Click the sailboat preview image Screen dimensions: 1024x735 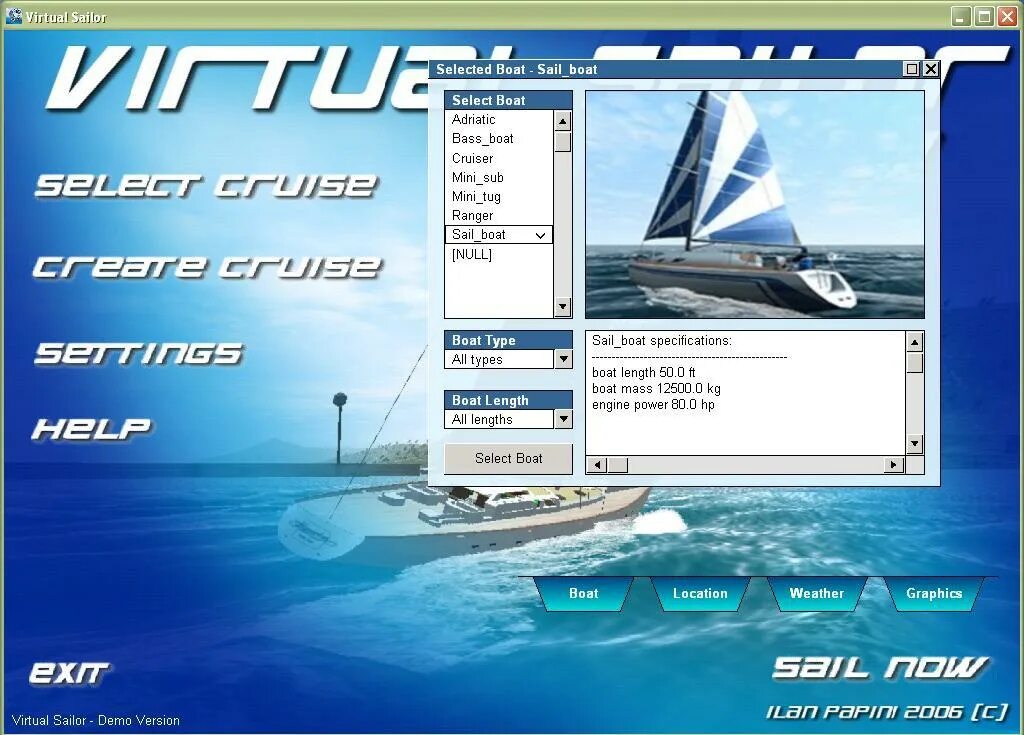754,204
